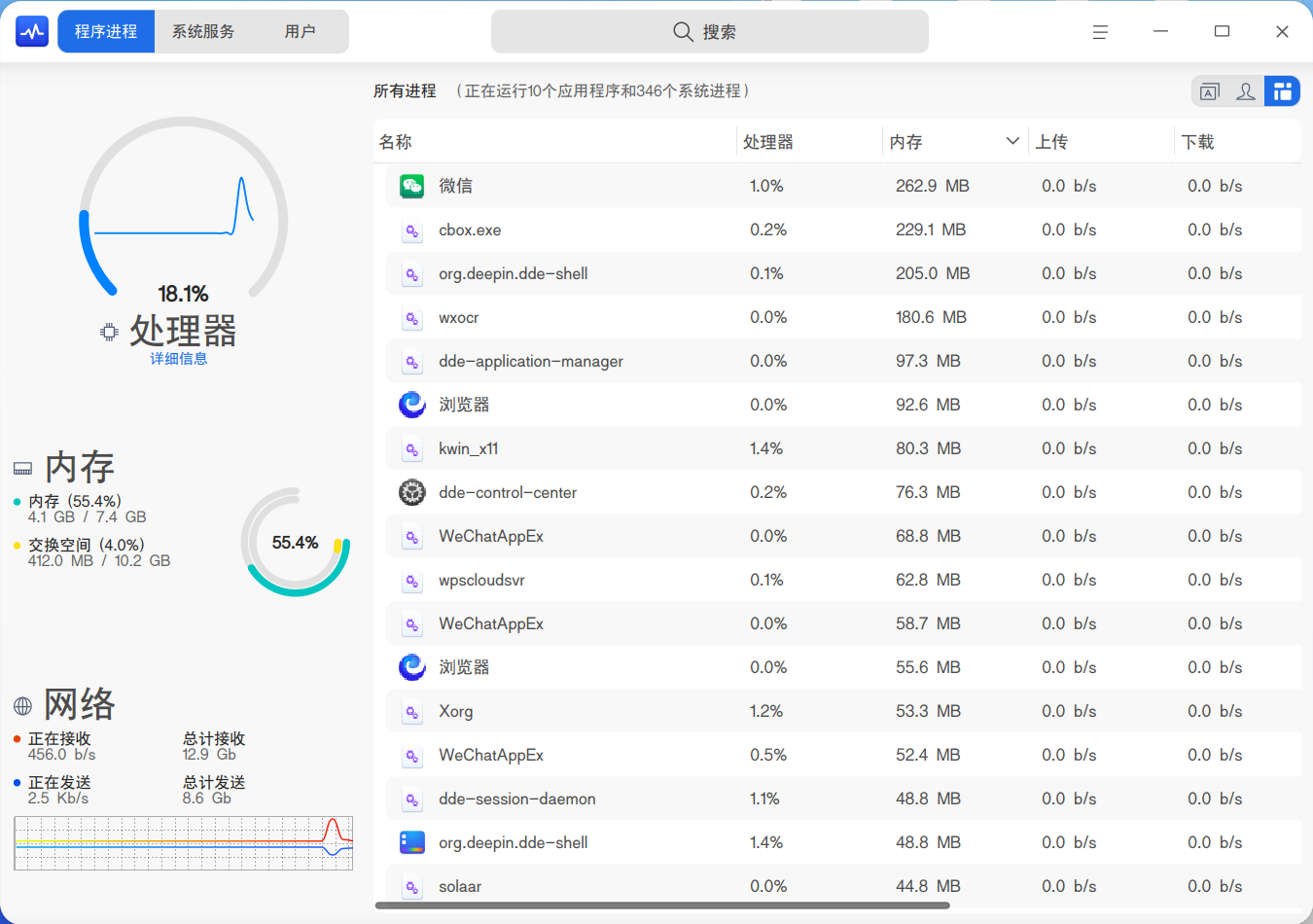Click the first 浏览器 icon (92.6 MB)
Image resolution: width=1313 pixels, height=924 pixels.
point(412,405)
